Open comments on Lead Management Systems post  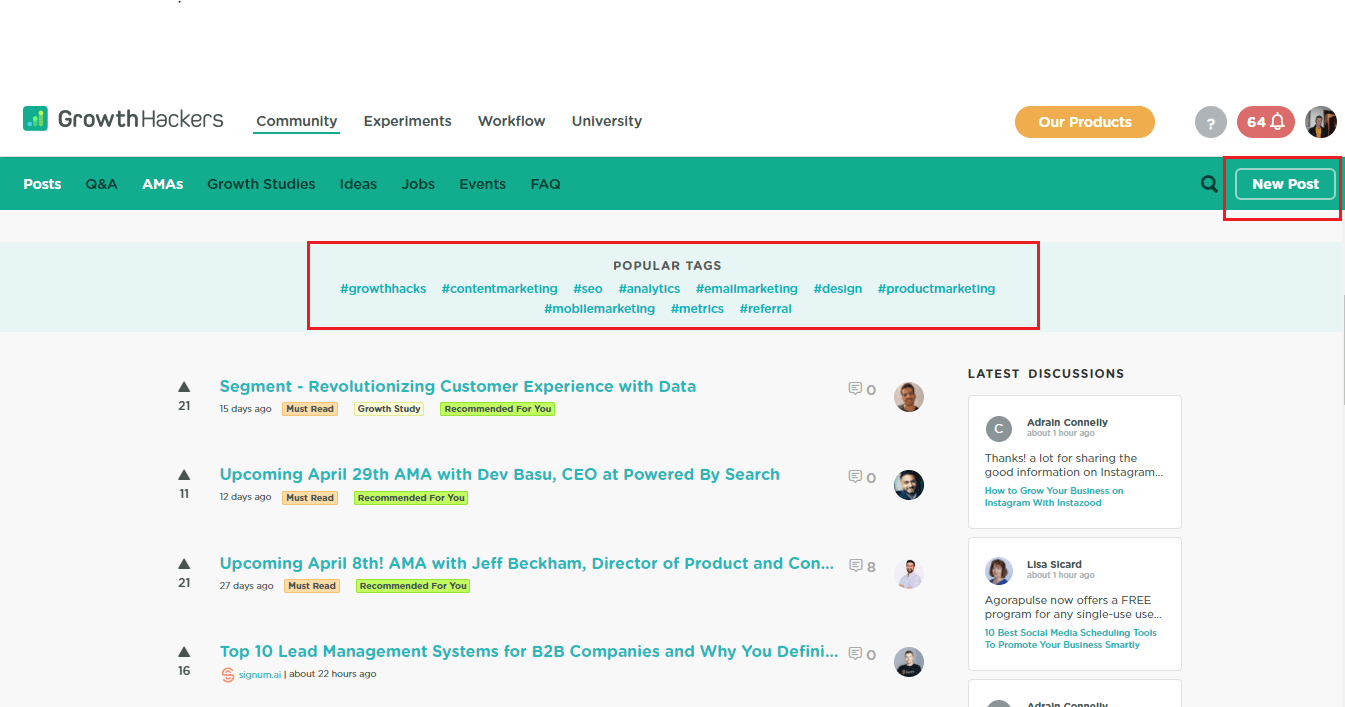(862, 654)
